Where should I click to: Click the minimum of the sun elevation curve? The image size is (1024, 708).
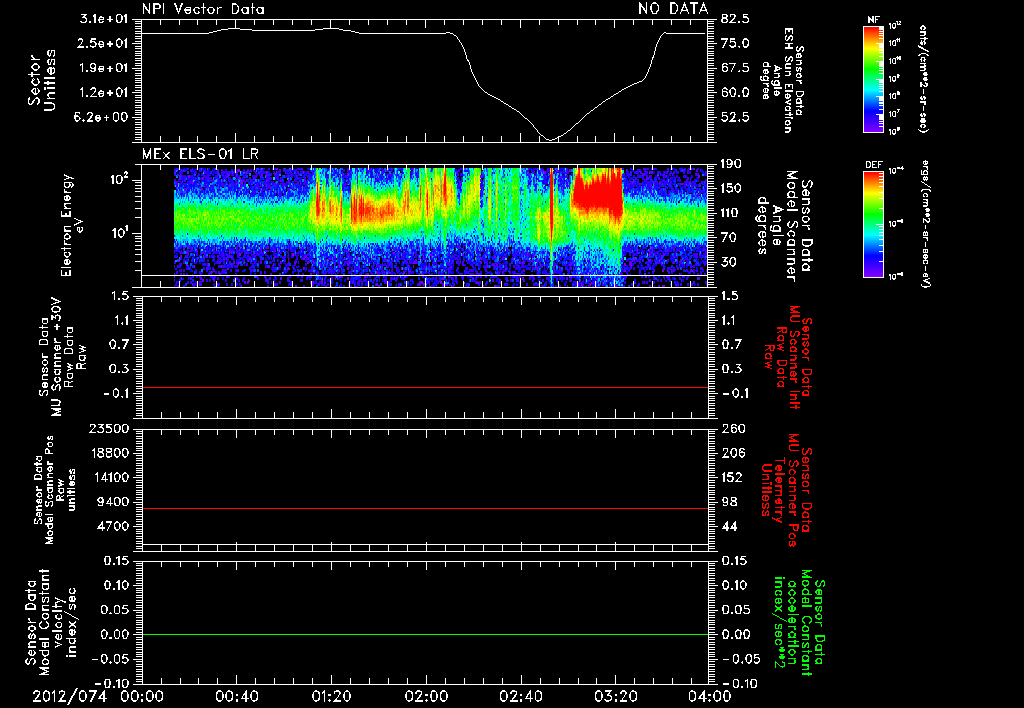549,139
